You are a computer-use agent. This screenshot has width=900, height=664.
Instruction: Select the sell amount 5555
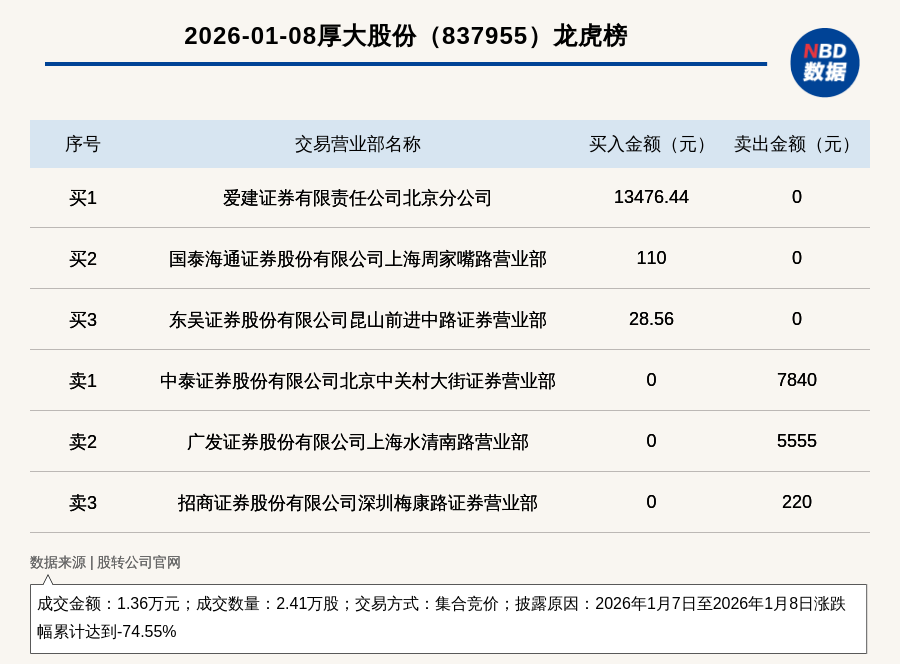[796, 441]
